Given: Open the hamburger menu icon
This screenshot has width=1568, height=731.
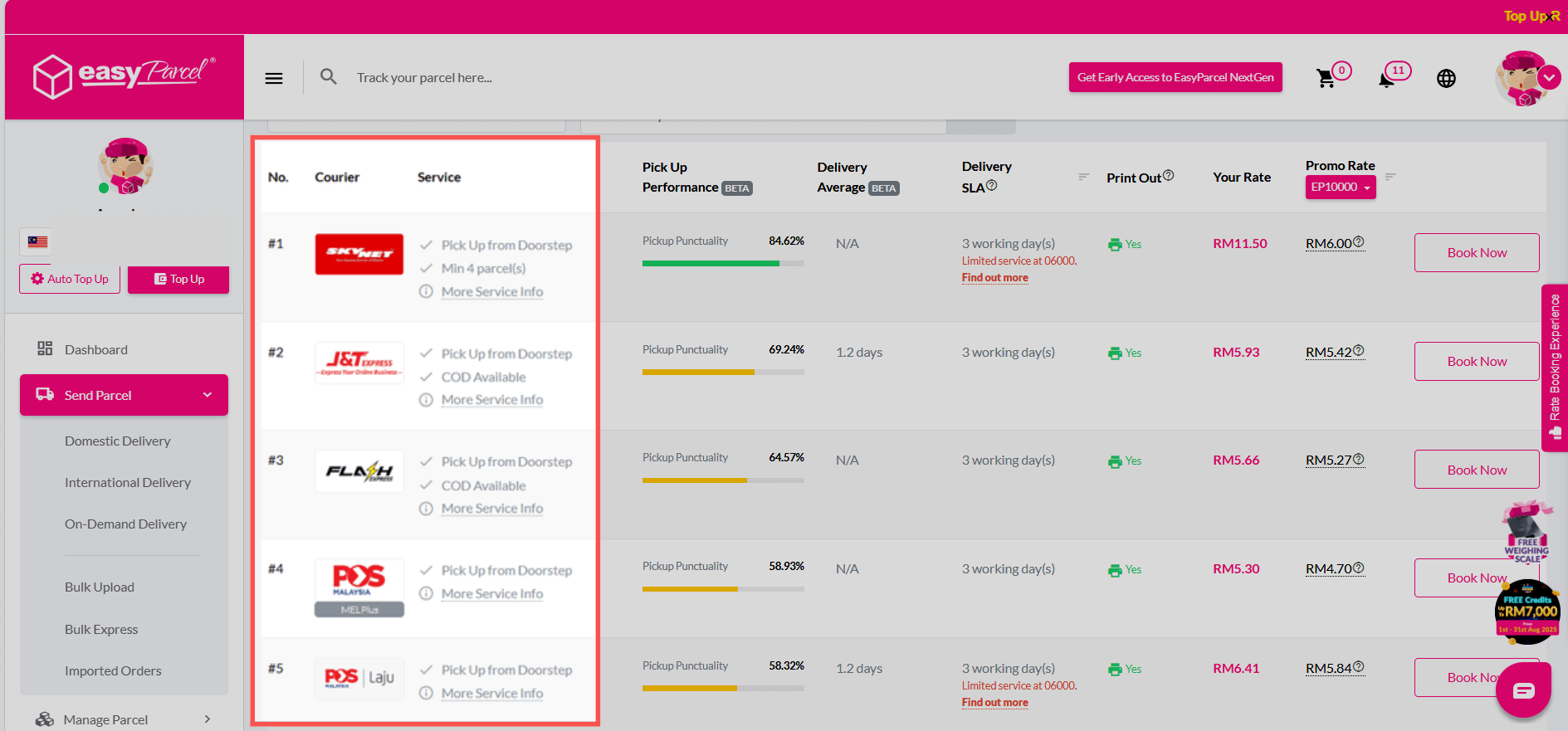Looking at the screenshot, I should pos(274,78).
